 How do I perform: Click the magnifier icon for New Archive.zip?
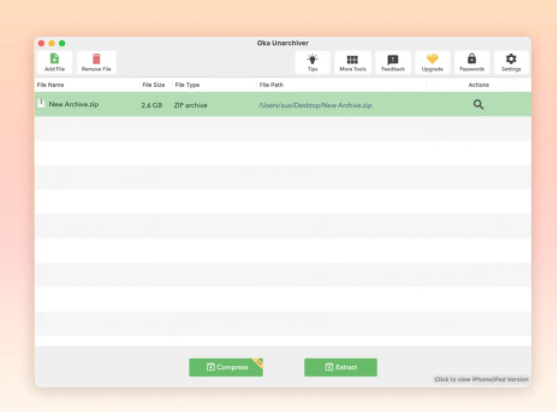pos(478,104)
